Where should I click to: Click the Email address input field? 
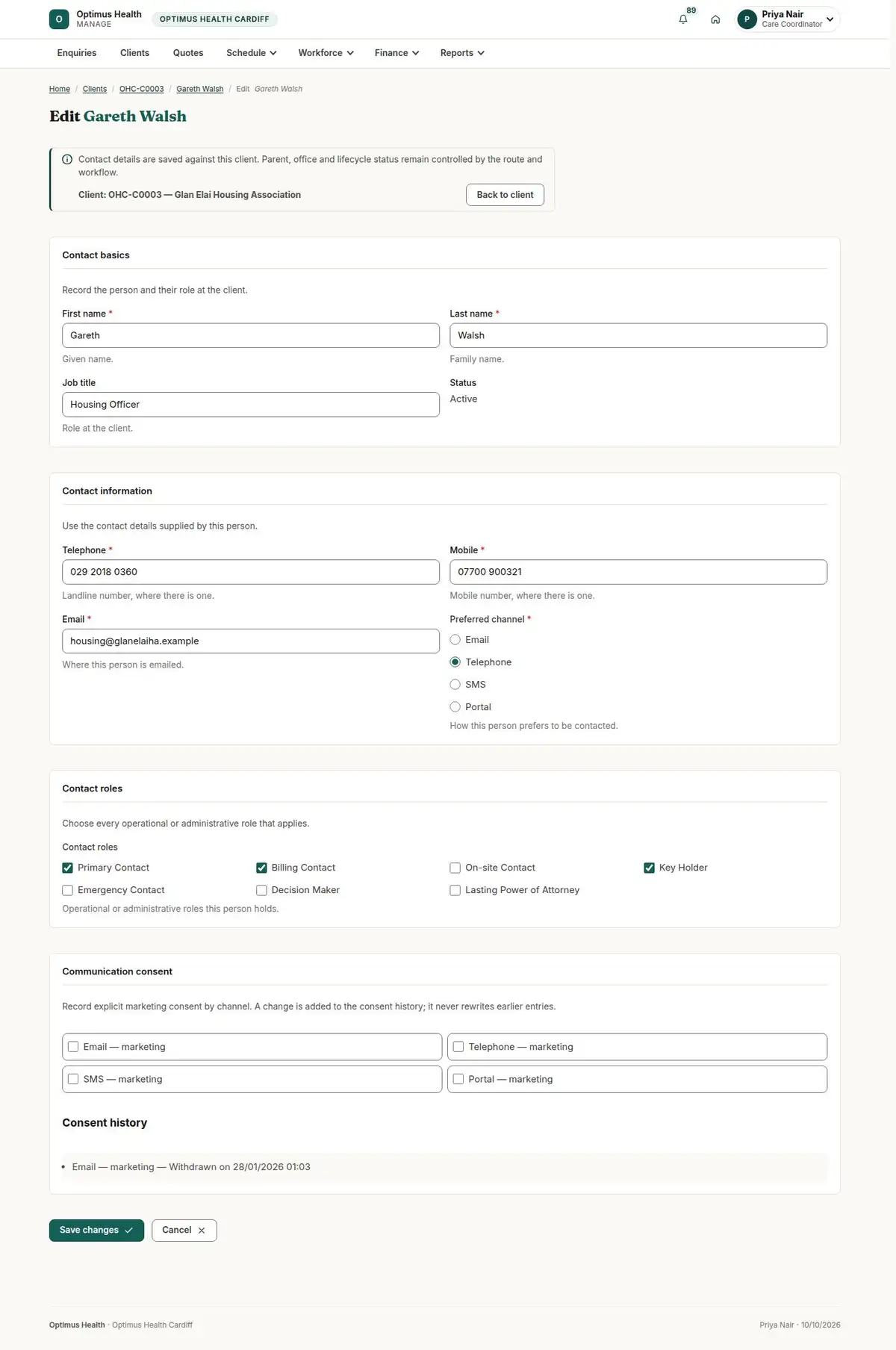pyautogui.click(x=251, y=641)
